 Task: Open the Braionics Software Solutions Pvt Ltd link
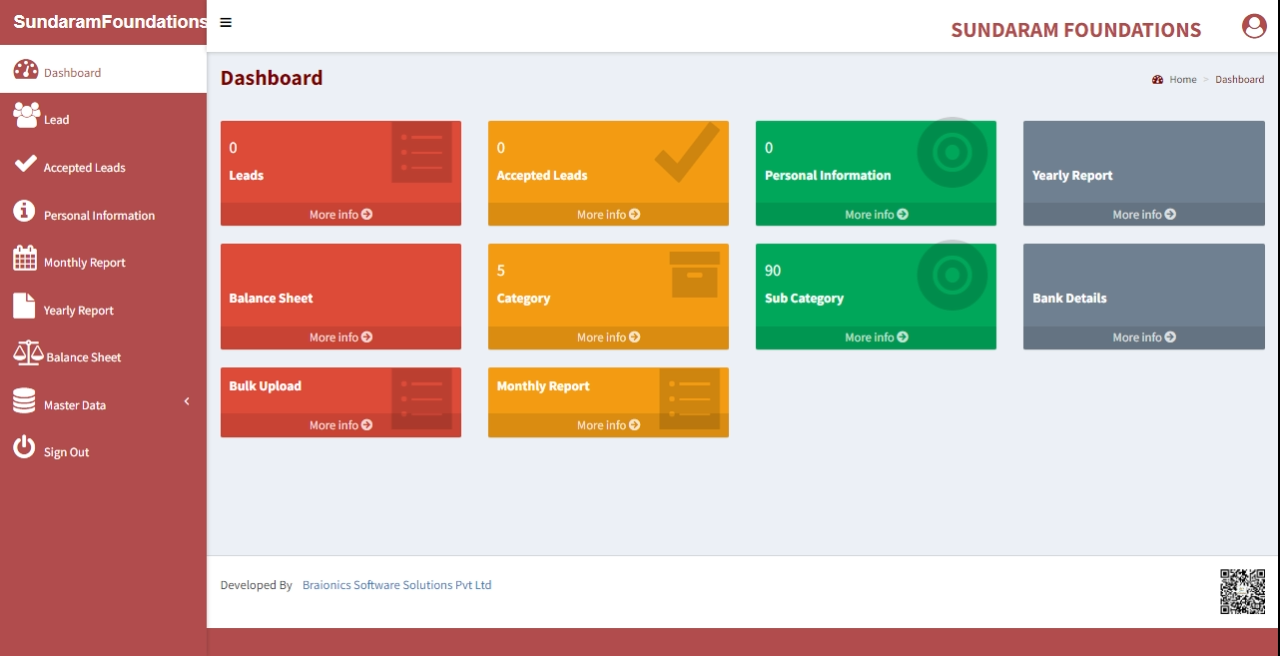click(x=397, y=585)
